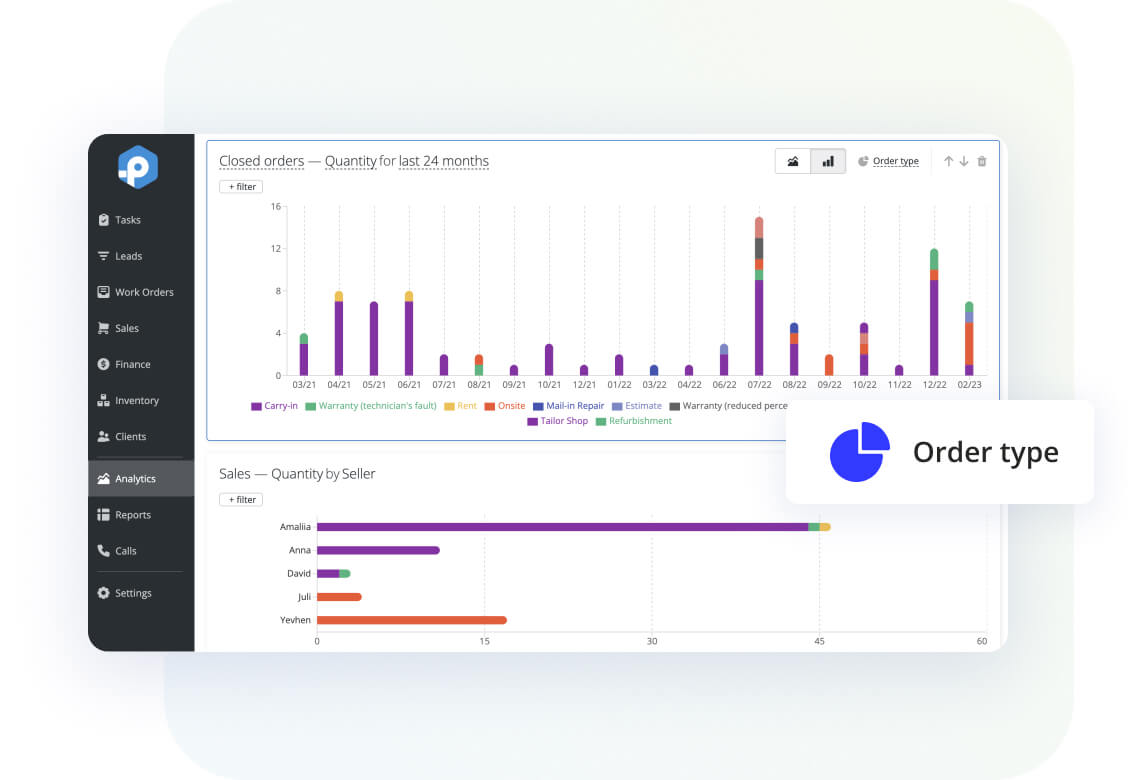Switch to the Analytics section
Screen dimensions: 1142x780
click(104, 478)
